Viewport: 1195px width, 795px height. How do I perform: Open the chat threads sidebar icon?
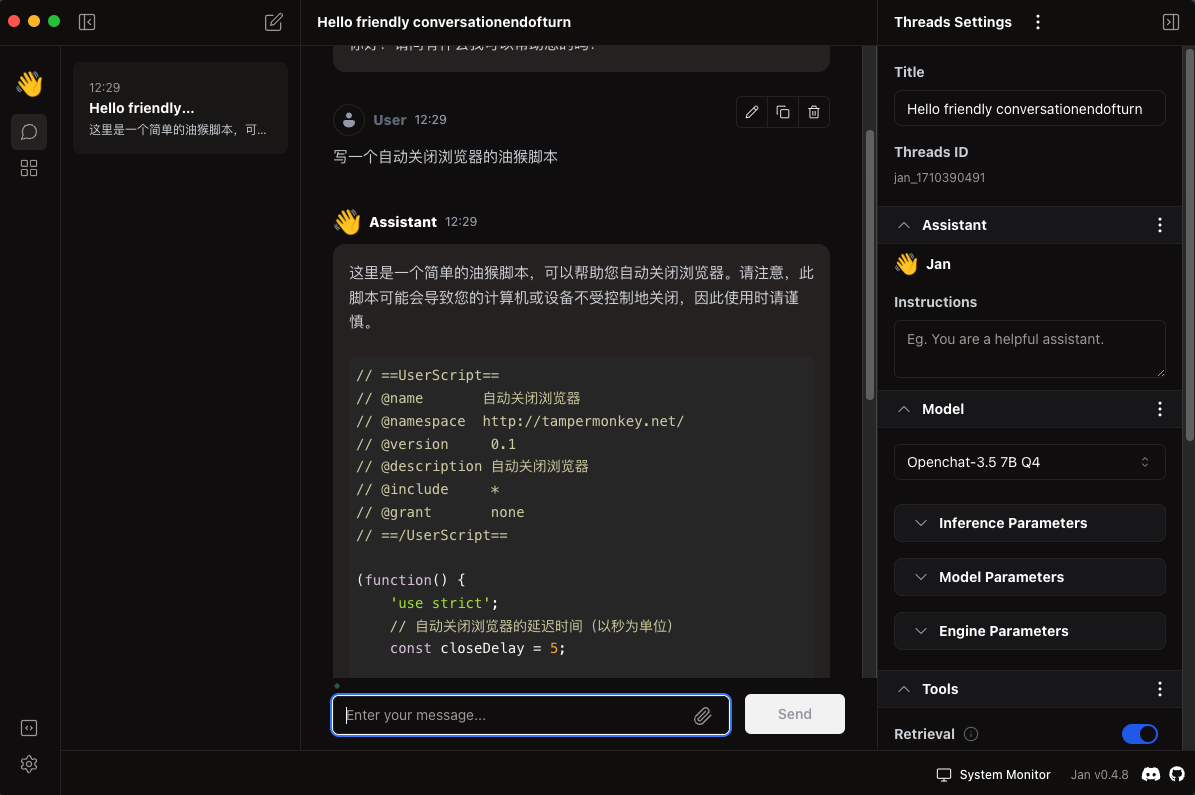click(x=29, y=132)
